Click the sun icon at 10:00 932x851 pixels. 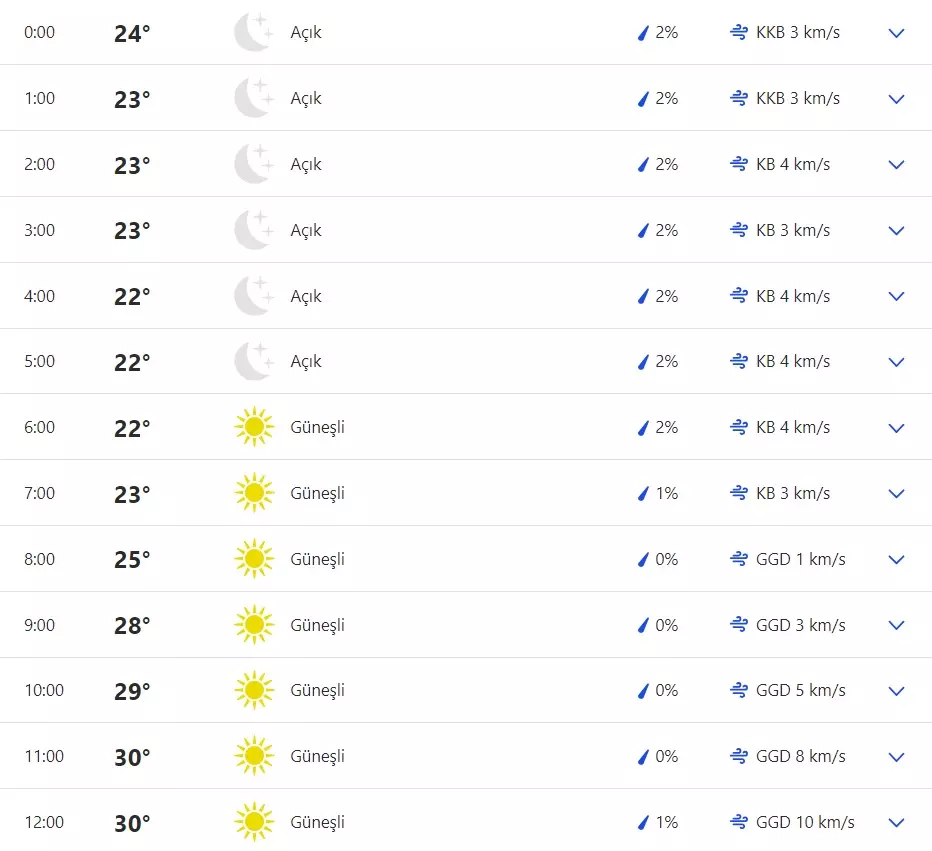[253, 691]
